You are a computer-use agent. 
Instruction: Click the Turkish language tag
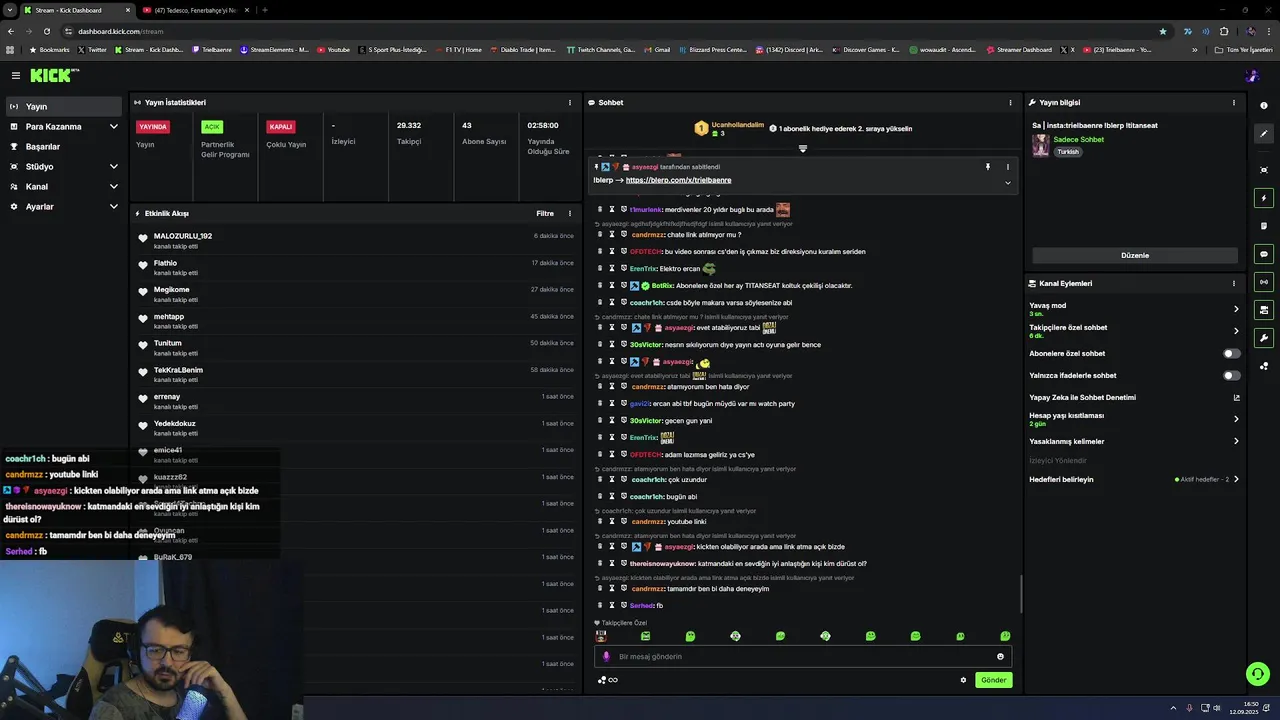(1068, 152)
